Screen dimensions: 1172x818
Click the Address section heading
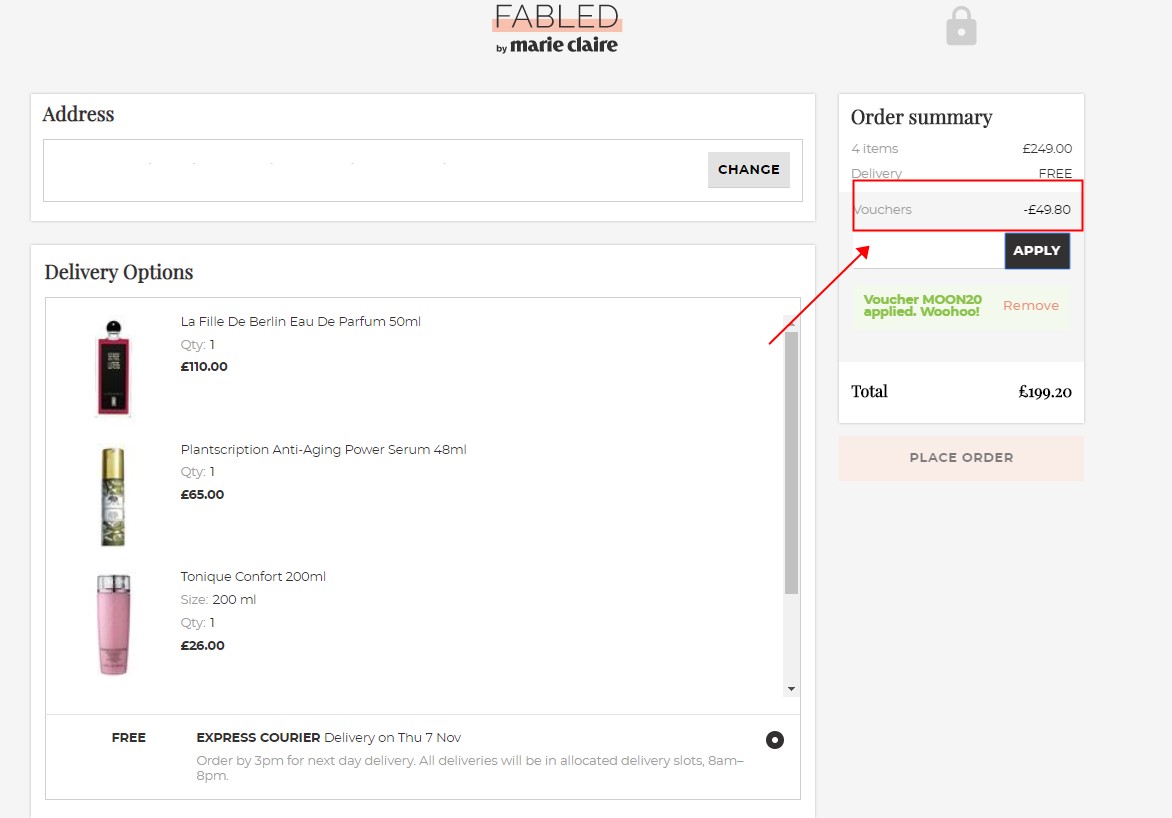tap(78, 114)
